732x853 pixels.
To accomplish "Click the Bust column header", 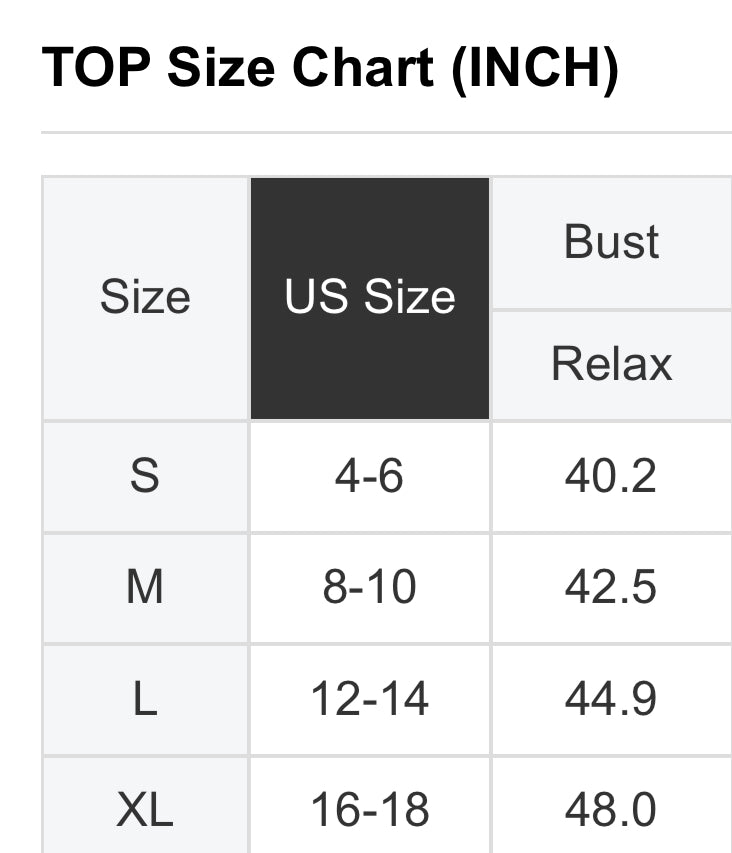I will coord(611,243).
